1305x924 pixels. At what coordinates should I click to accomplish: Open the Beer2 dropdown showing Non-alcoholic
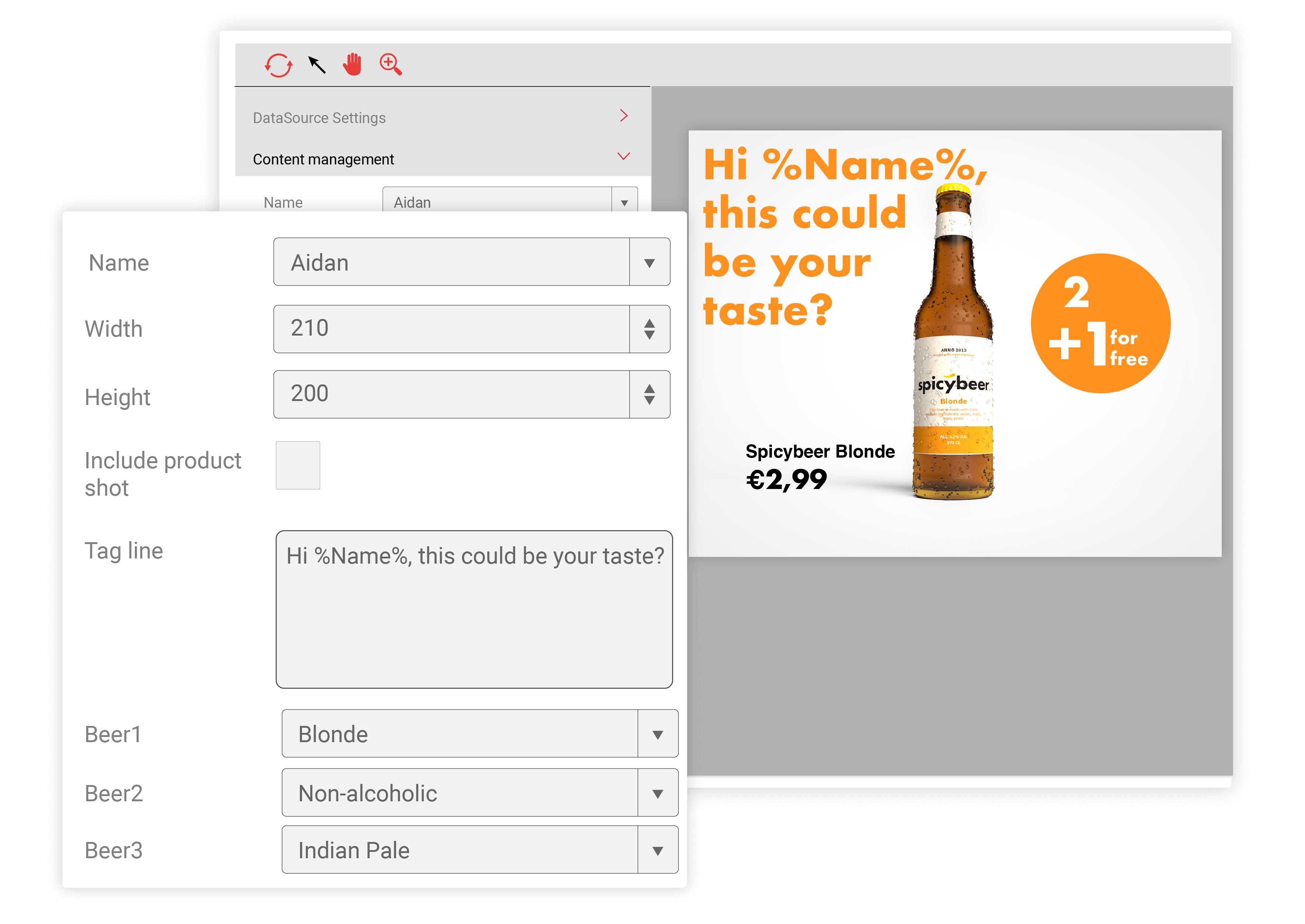pyautogui.click(x=658, y=793)
